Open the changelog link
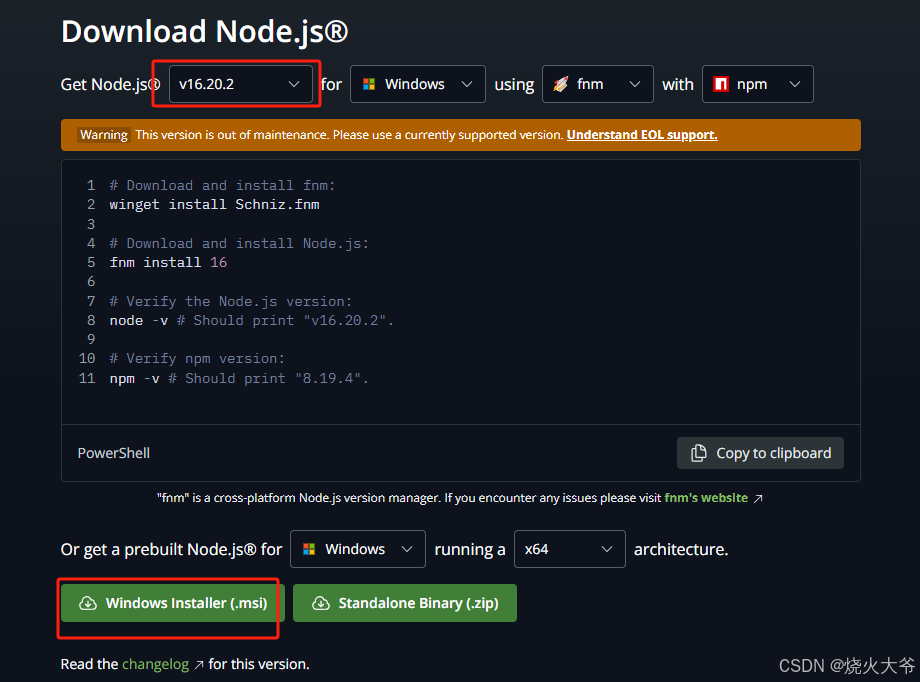 155,664
